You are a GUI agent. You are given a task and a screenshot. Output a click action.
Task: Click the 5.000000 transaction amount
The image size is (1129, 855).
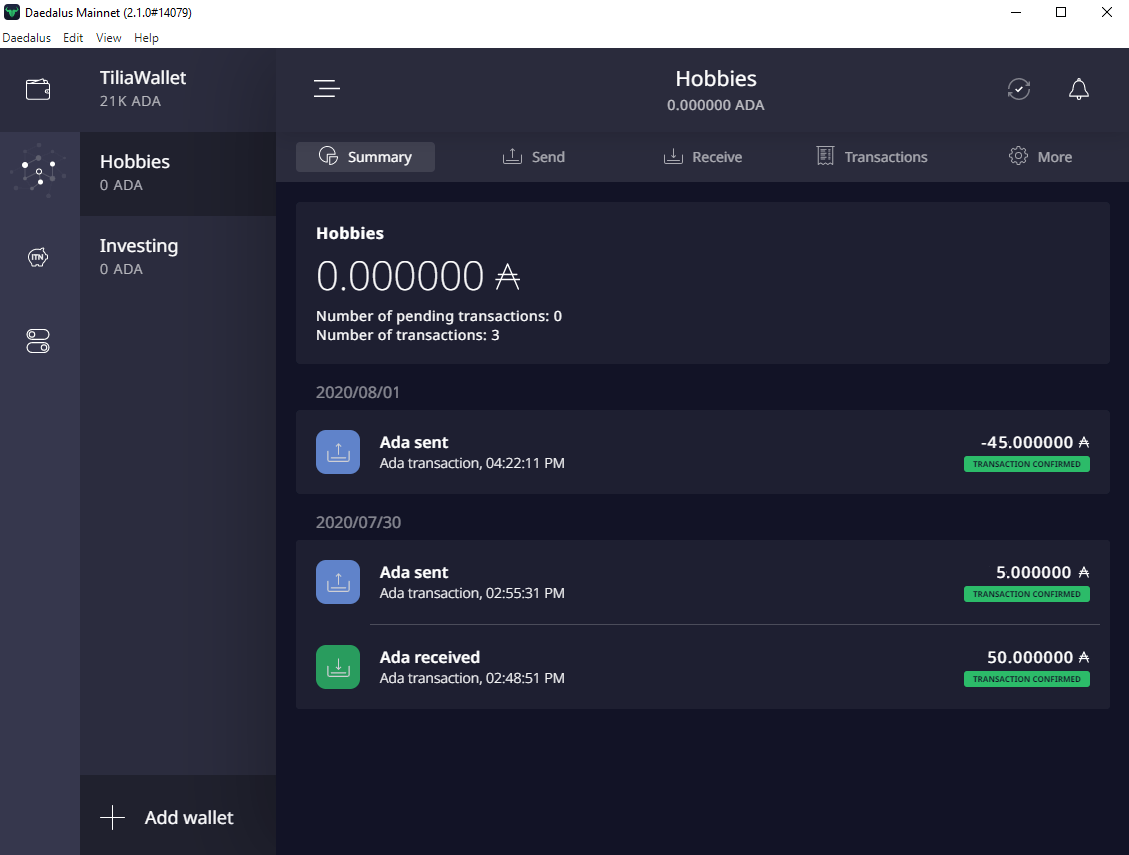click(x=1043, y=573)
